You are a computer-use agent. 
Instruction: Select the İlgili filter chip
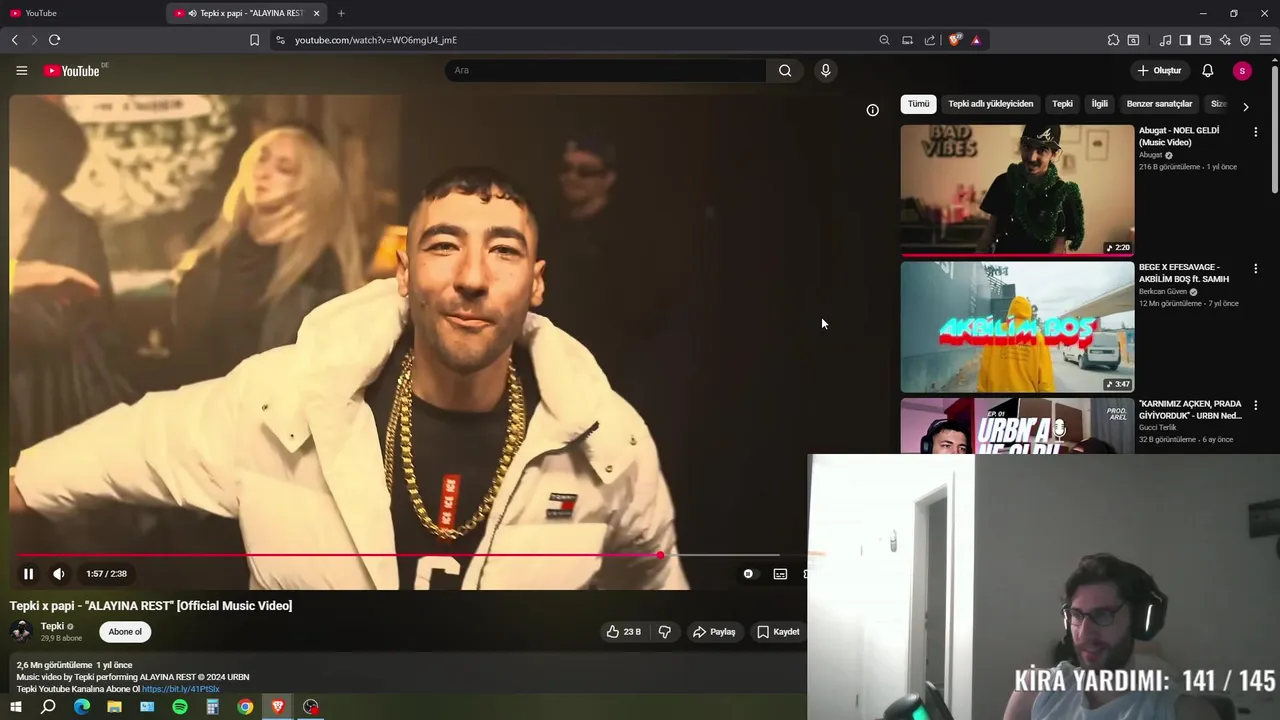[x=1099, y=104]
